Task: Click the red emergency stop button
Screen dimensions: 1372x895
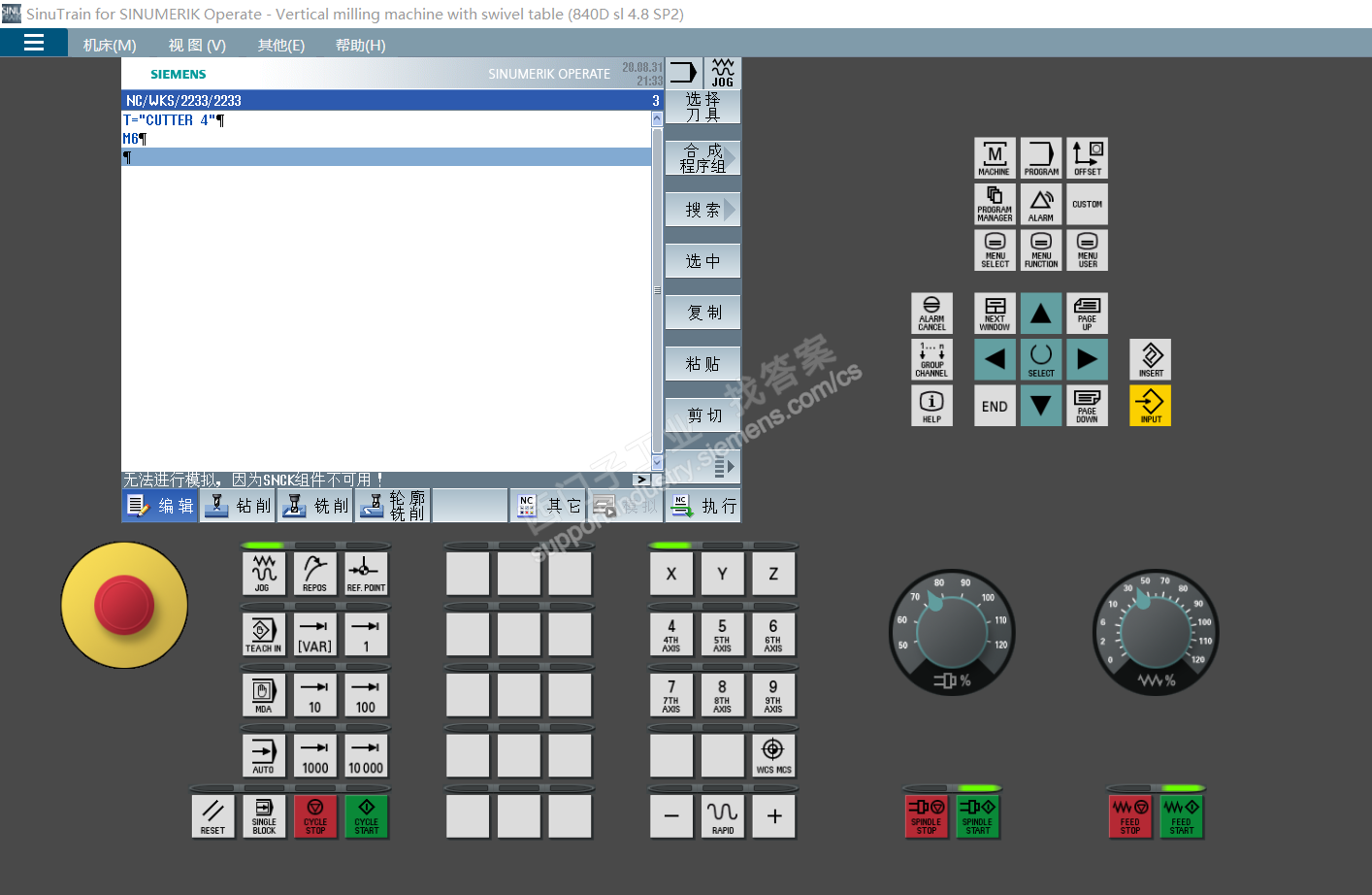Action: tap(124, 605)
